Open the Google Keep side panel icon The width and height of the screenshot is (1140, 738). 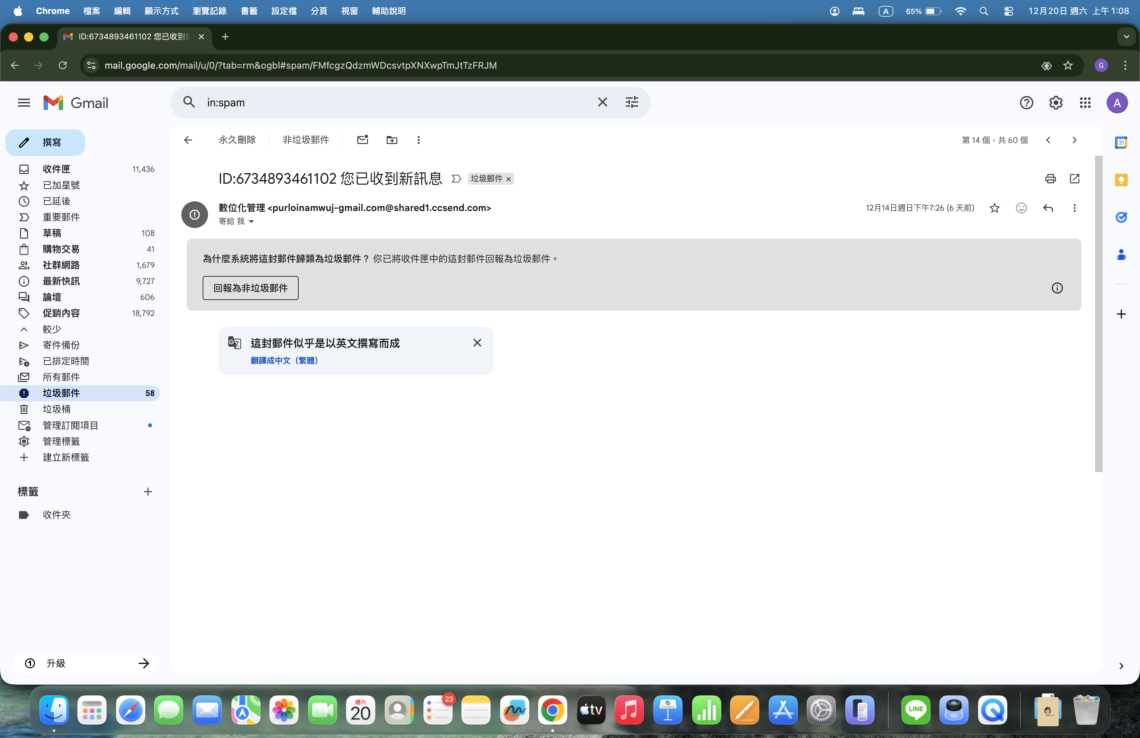(1121, 180)
